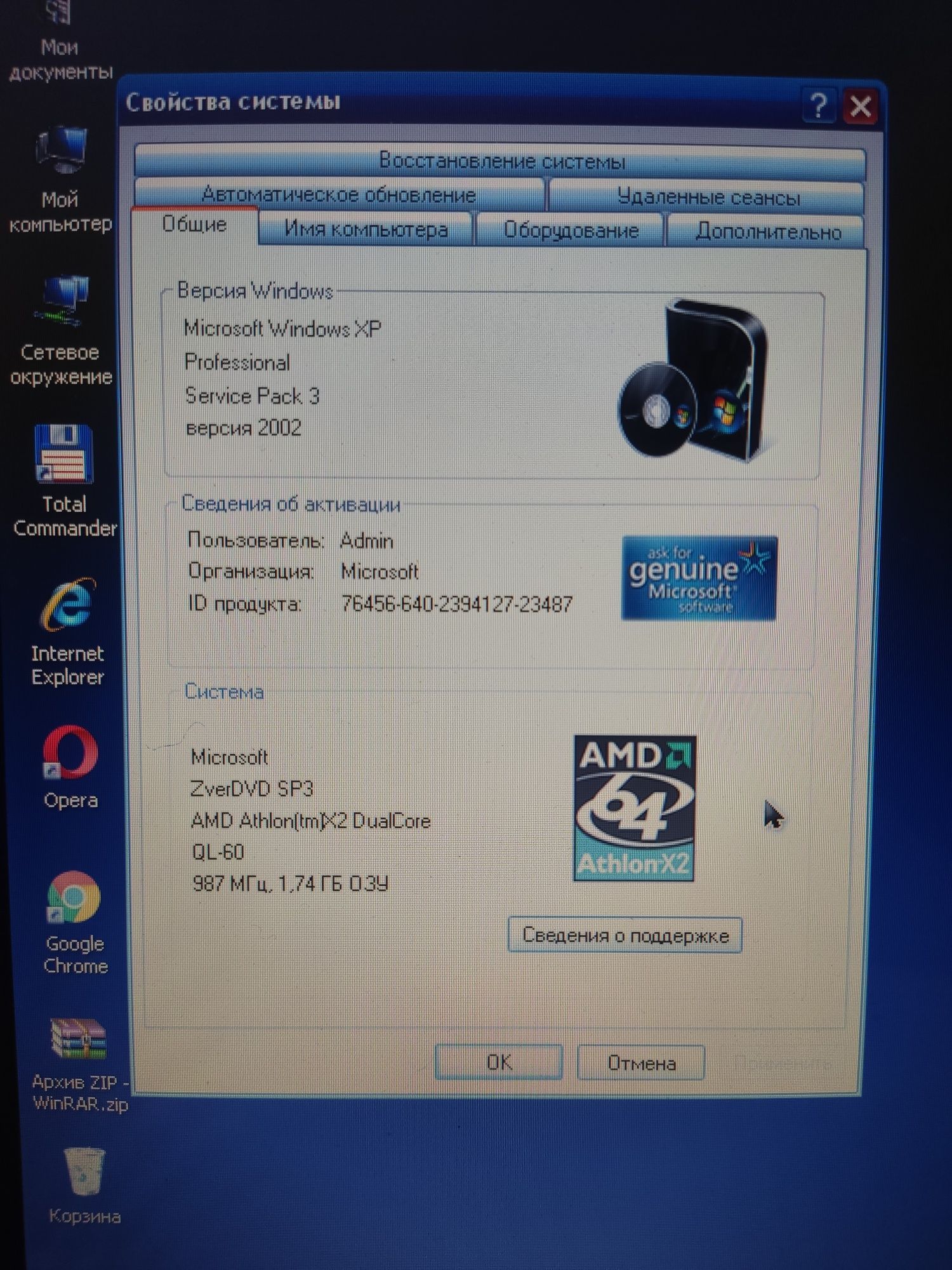Viewport: 952px width, 1270px height.
Task: Close the Свойства системы dialog
Action: [860, 106]
